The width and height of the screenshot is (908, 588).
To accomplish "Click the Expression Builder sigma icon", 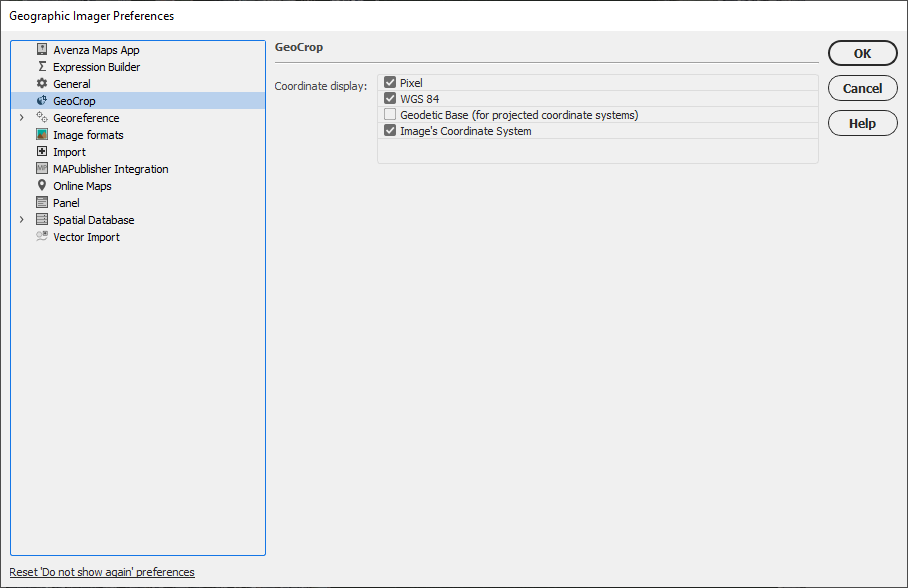I will 42,67.
